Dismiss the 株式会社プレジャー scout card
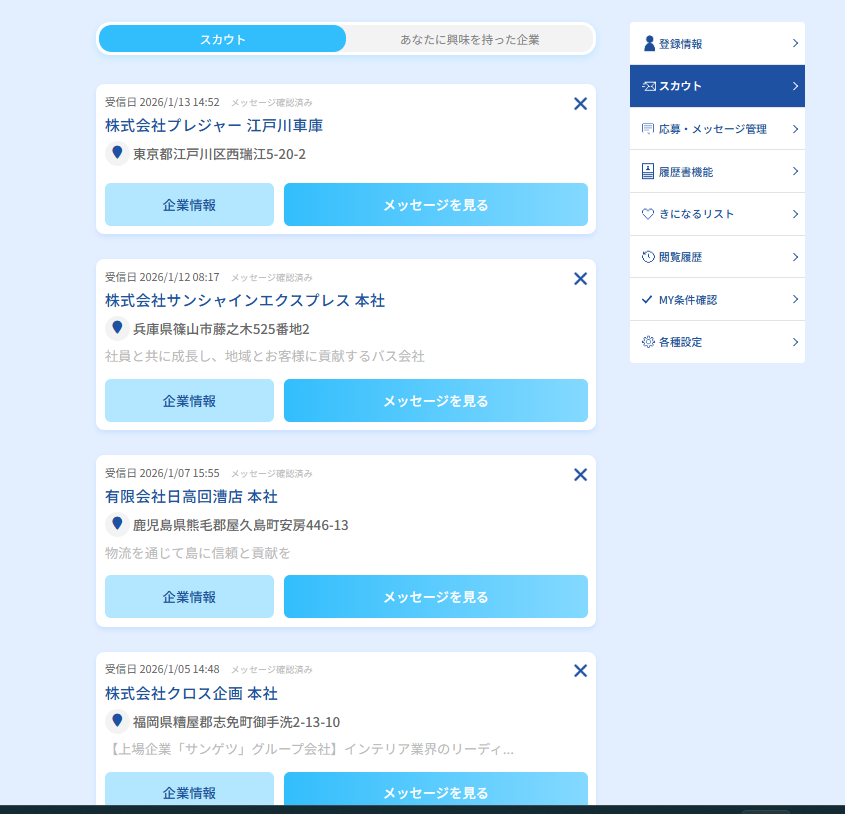This screenshot has width=845, height=814. [x=580, y=103]
